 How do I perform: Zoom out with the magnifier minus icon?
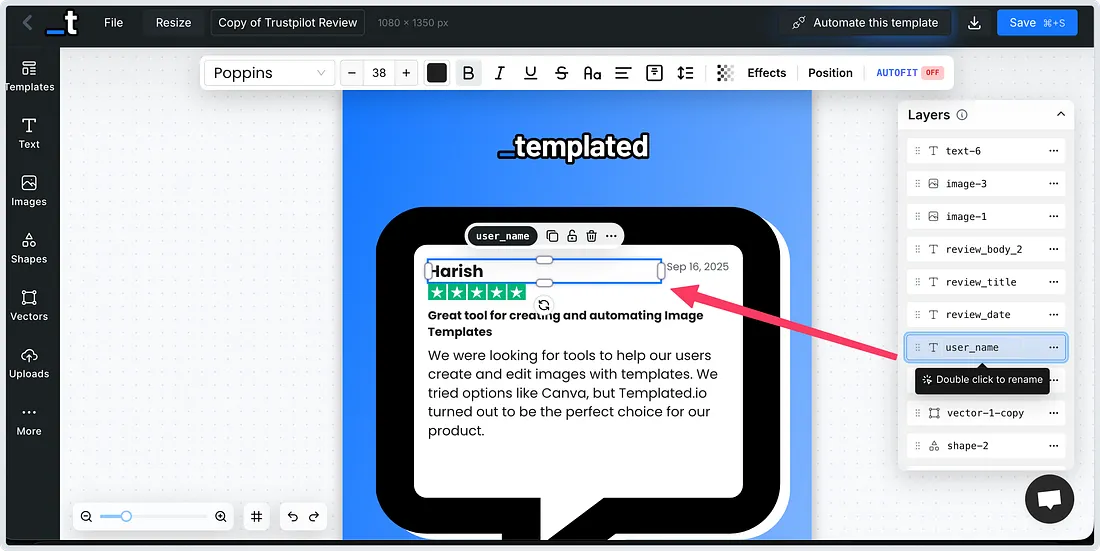tap(86, 517)
